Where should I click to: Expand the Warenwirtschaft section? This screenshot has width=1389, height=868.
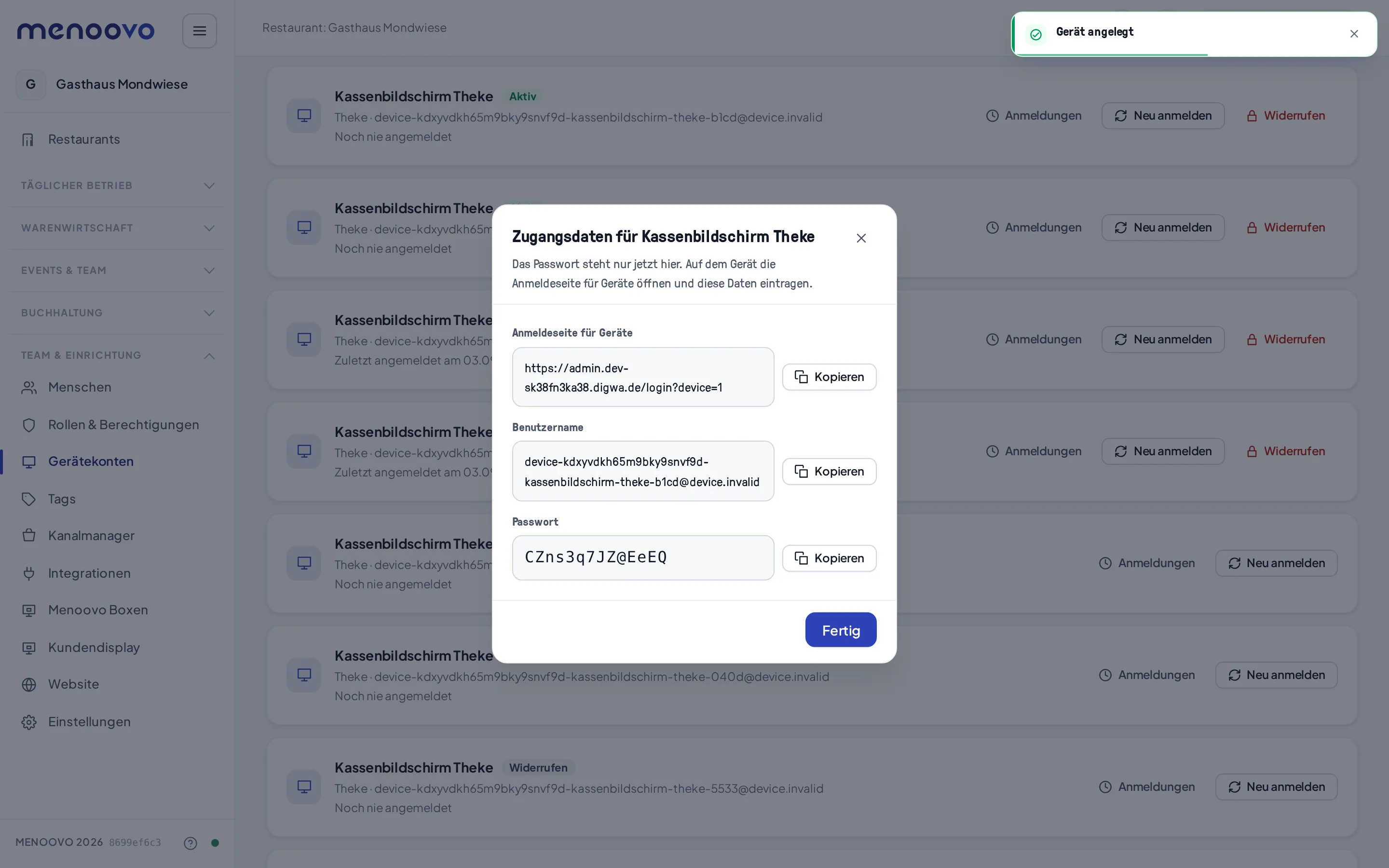pyautogui.click(x=118, y=228)
